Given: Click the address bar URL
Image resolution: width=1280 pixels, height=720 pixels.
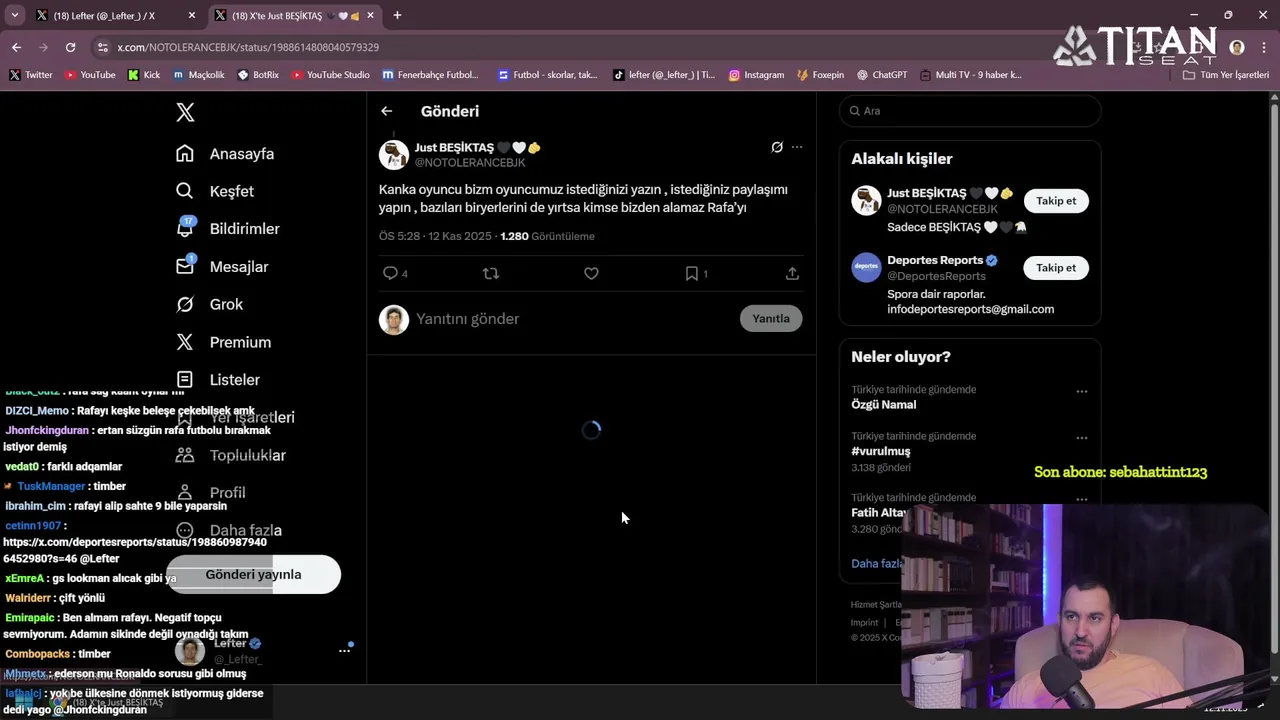Looking at the screenshot, I should point(248,47).
